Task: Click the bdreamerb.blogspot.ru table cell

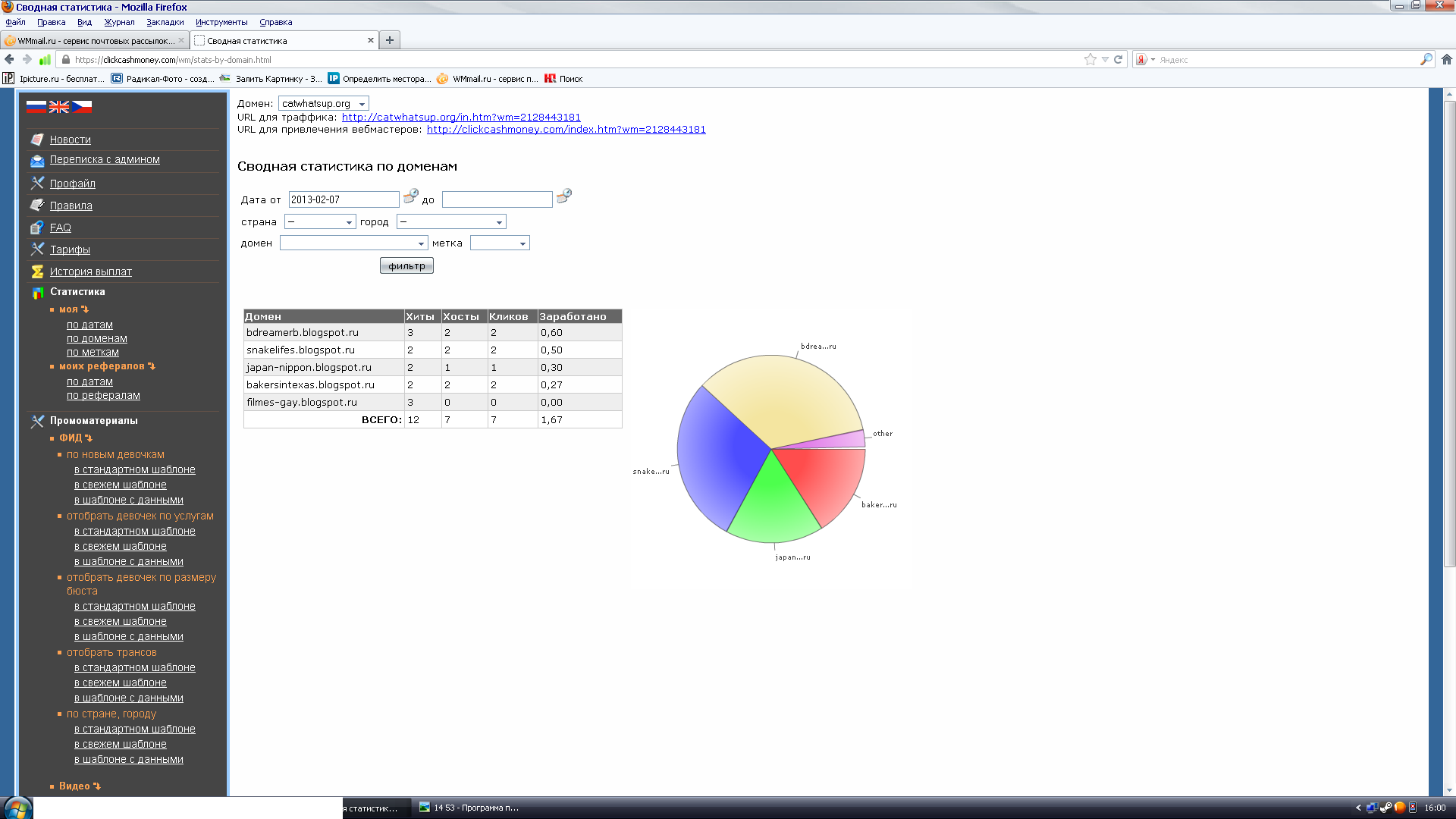Action: [x=324, y=332]
